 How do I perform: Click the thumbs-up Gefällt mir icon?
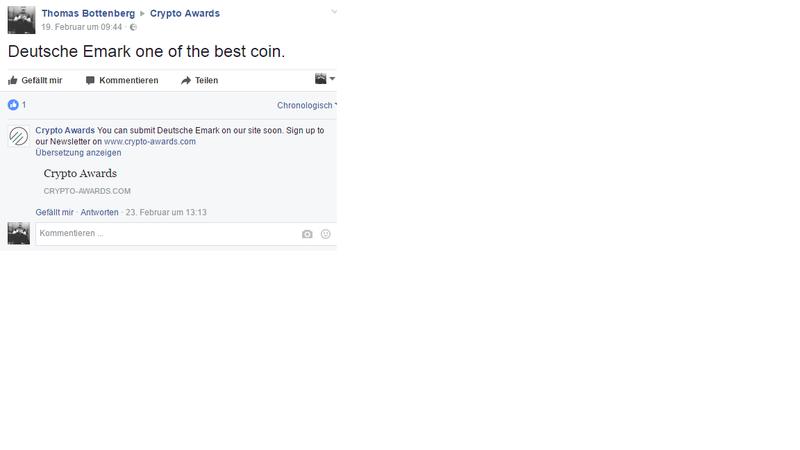pyautogui.click(x=13, y=80)
